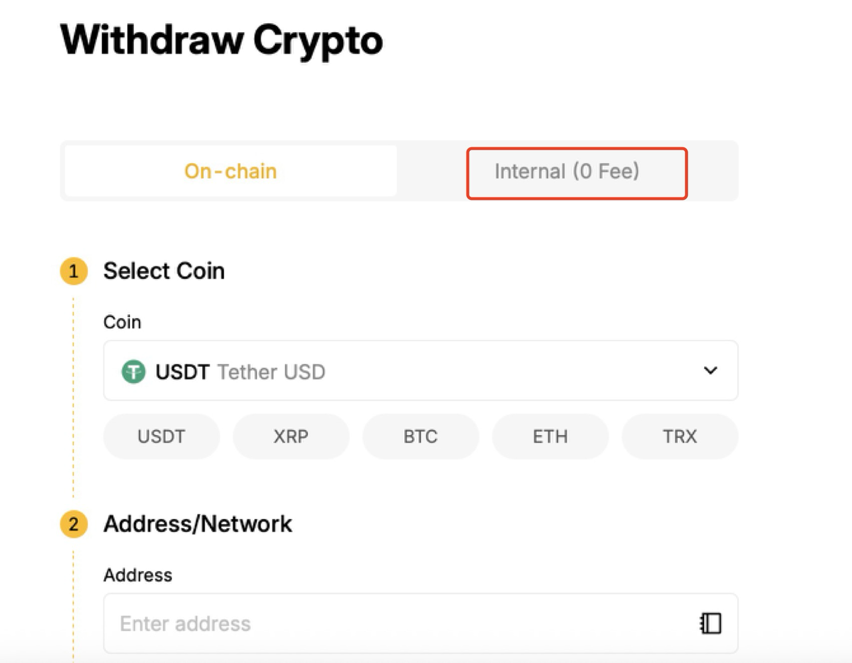Open the USDT Tether USD coin dropdown
Image resolution: width=852 pixels, height=663 pixels.
[x=420, y=371]
